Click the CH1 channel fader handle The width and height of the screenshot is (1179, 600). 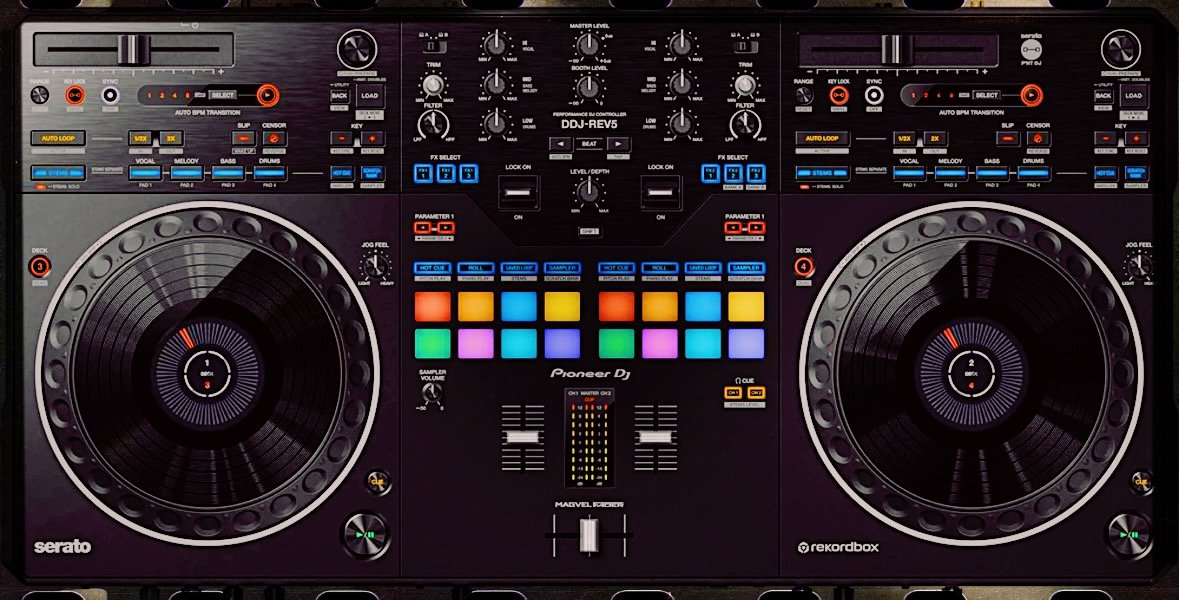tap(522, 437)
